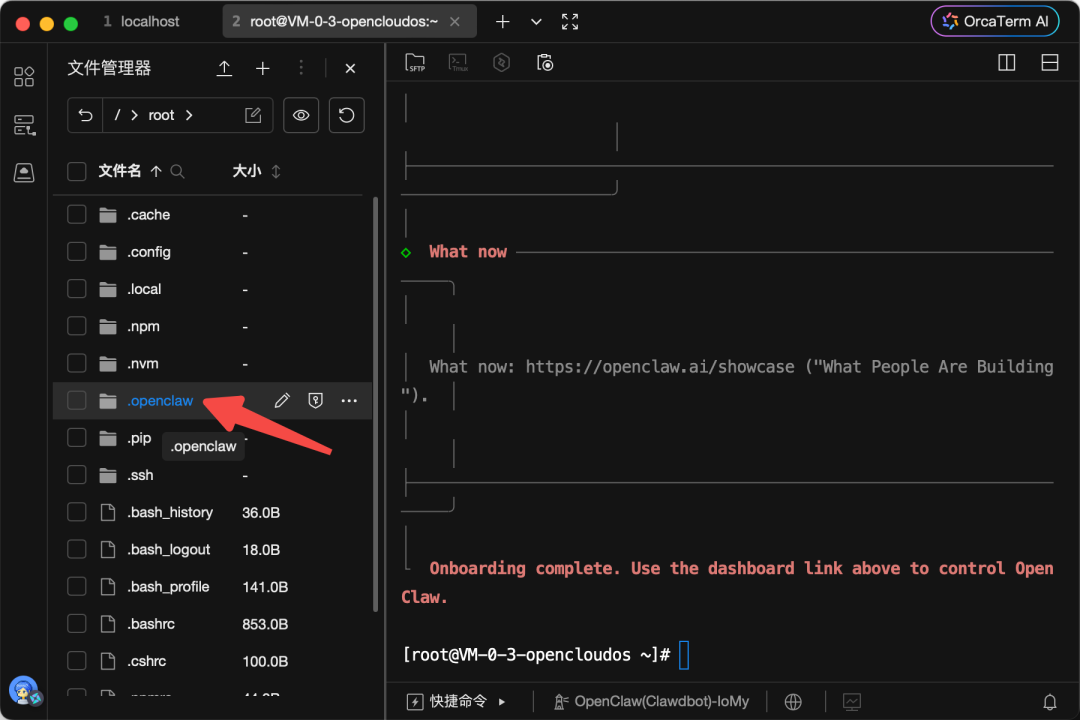Open the OrcaTerm AI button
The height and width of the screenshot is (720, 1080).
pyautogui.click(x=994, y=21)
